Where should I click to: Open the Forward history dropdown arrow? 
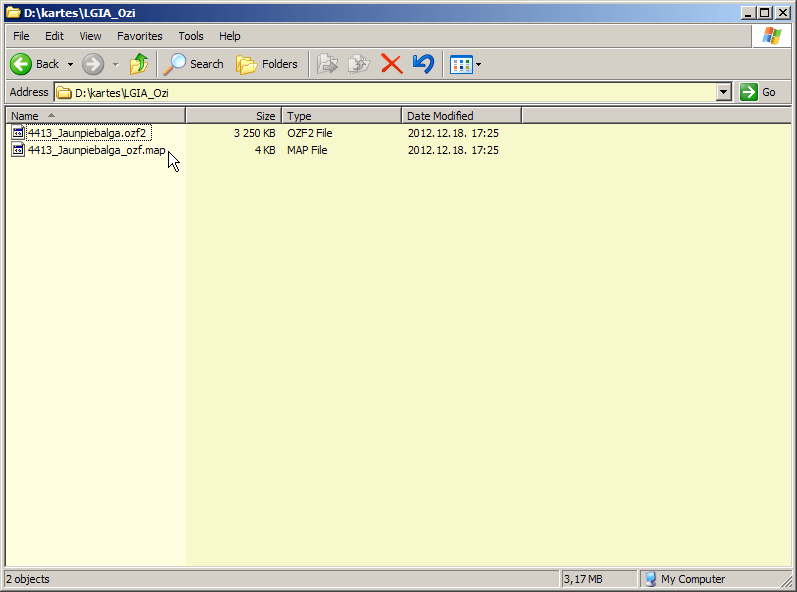click(x=115, y=65)
